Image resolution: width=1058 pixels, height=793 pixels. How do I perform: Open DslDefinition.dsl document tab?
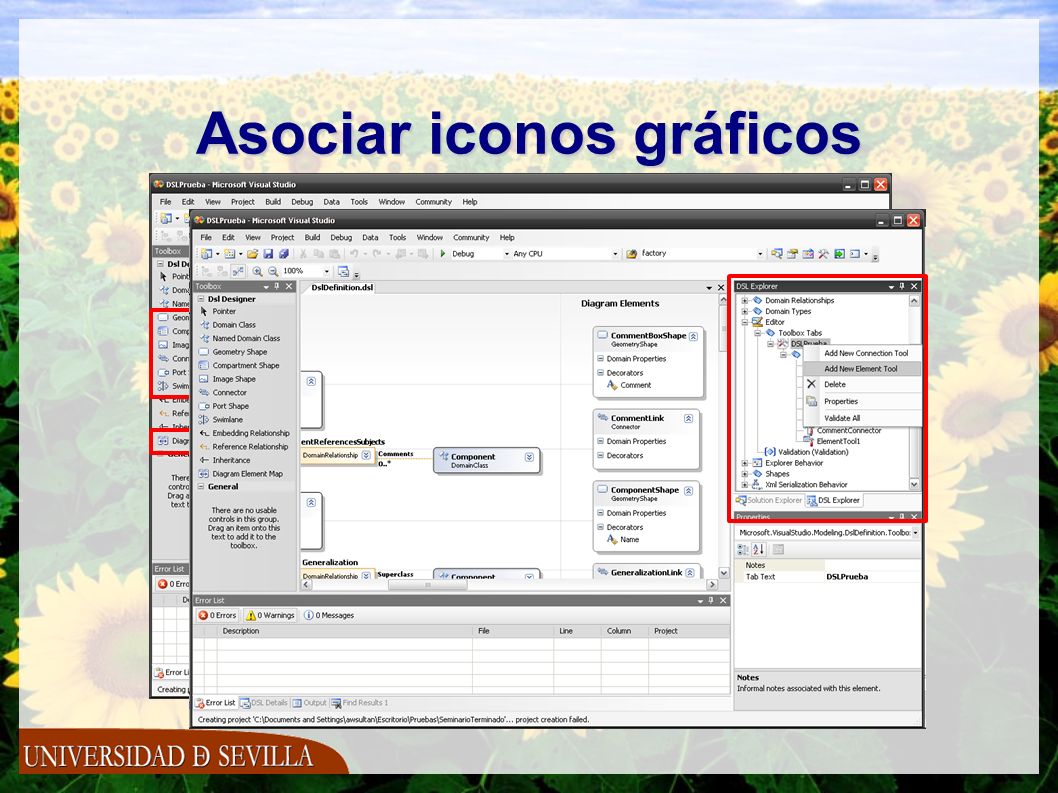pos(341,288)
